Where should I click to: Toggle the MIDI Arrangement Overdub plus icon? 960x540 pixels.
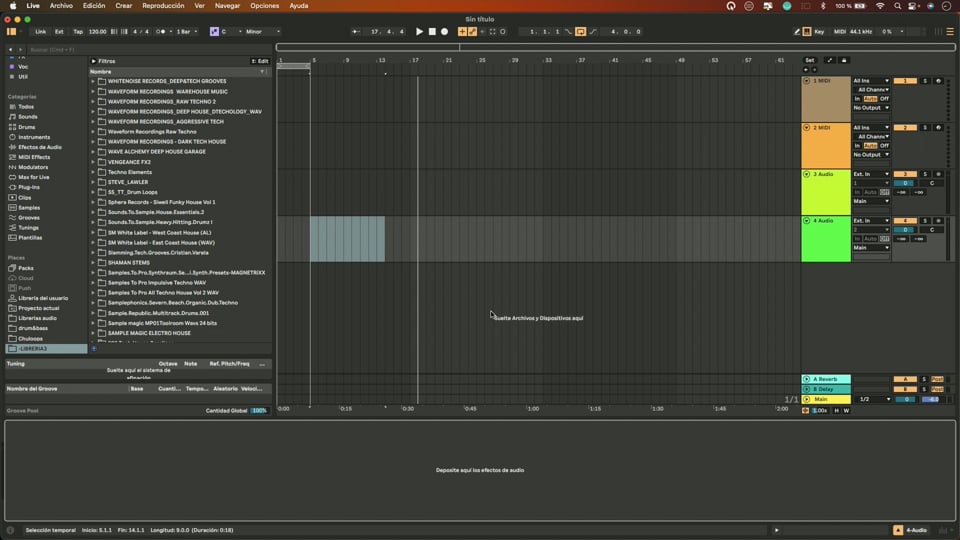pyautogui.click(x=462, y=31)
